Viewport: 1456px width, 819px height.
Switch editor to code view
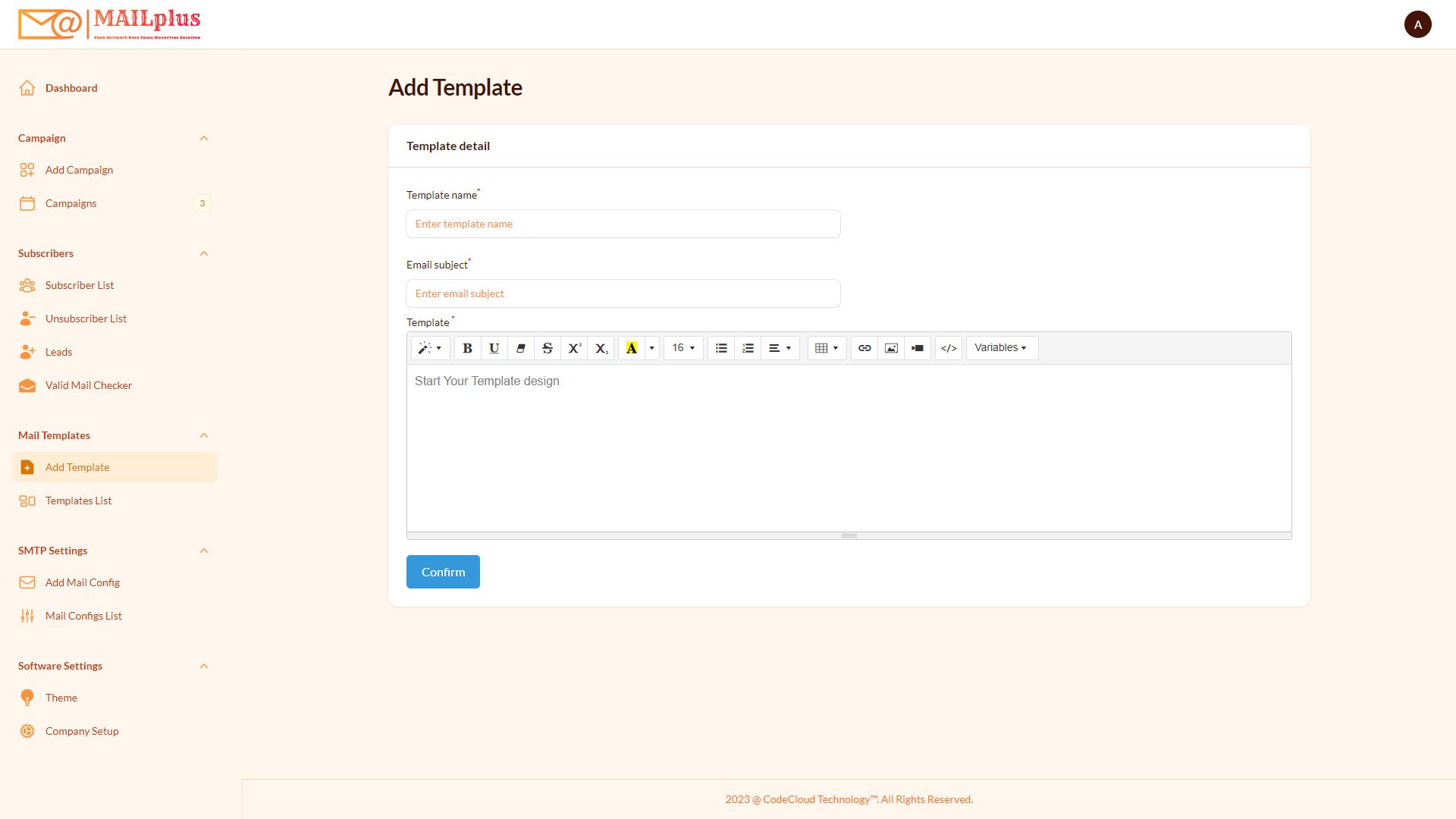pyautogui.click(x=948, y=348)
